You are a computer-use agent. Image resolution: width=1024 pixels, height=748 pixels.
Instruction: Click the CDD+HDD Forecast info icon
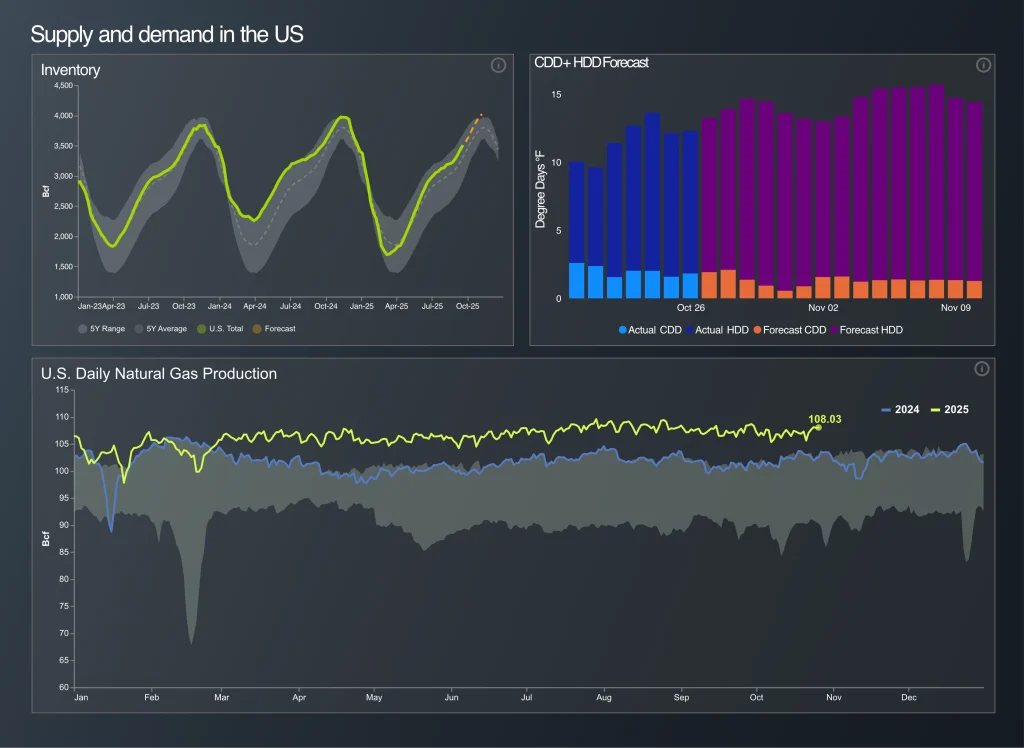[983, 65]
